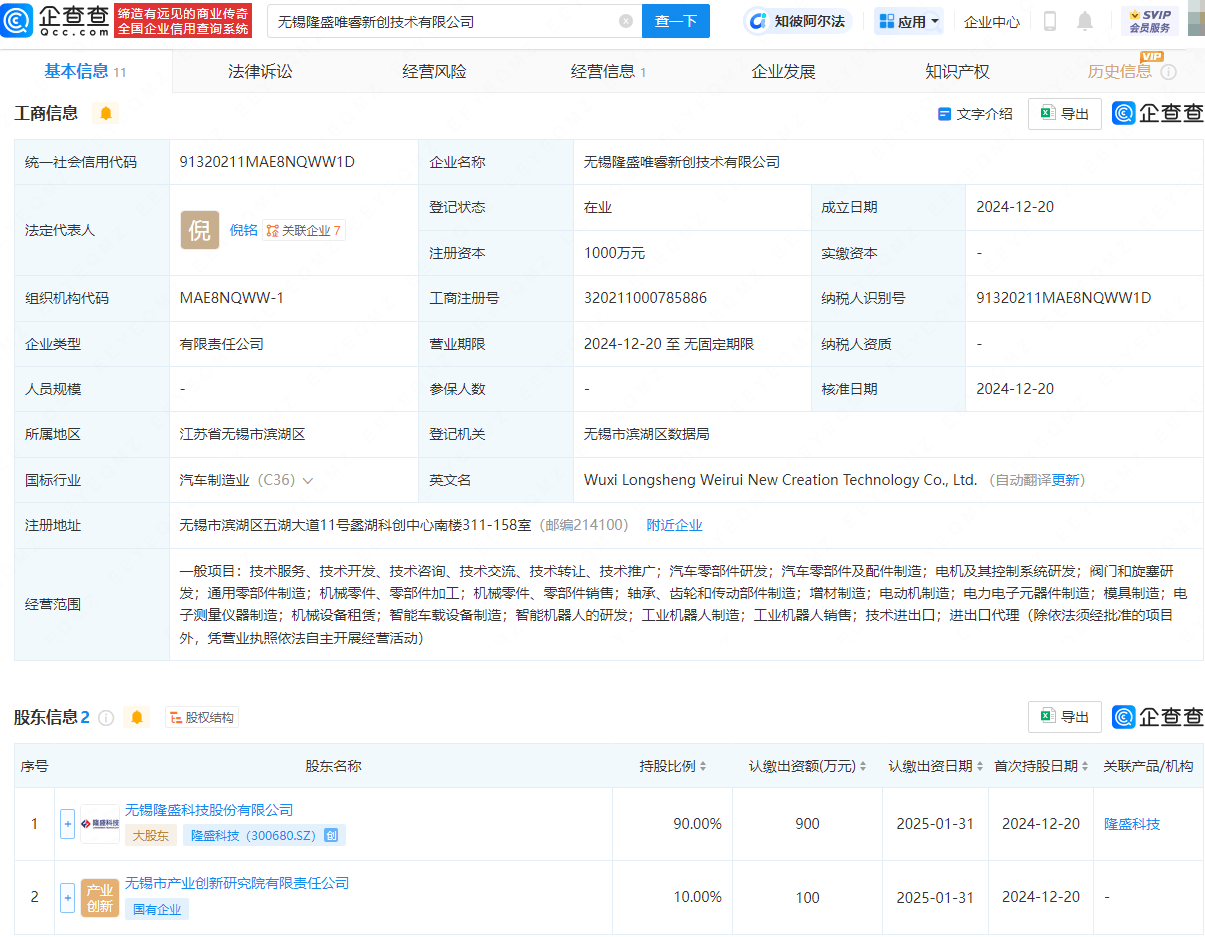Select the credit code 91320211MAE8NQWW1D

coord(267,162)
